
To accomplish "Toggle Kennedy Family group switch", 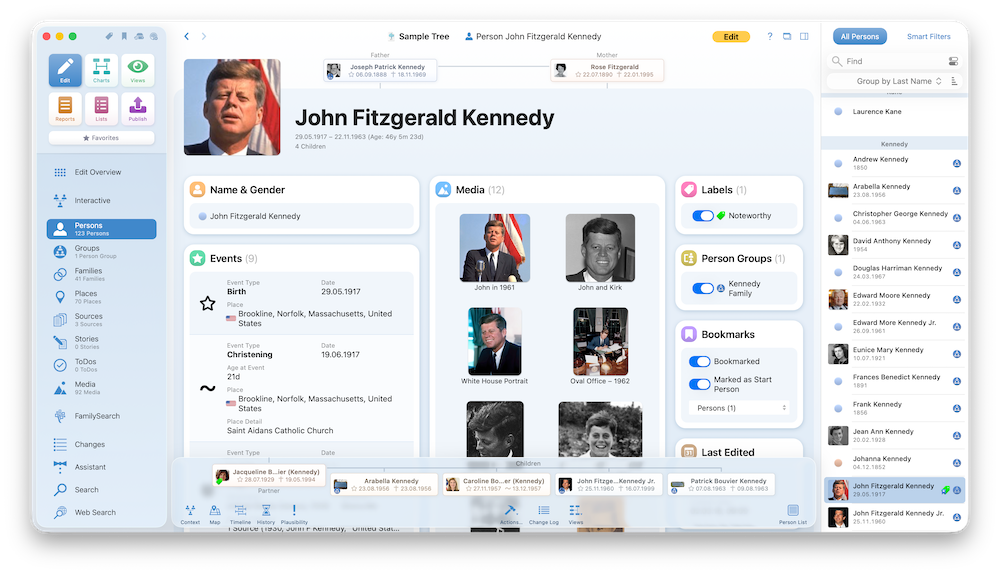I will [x=703, y=288].
